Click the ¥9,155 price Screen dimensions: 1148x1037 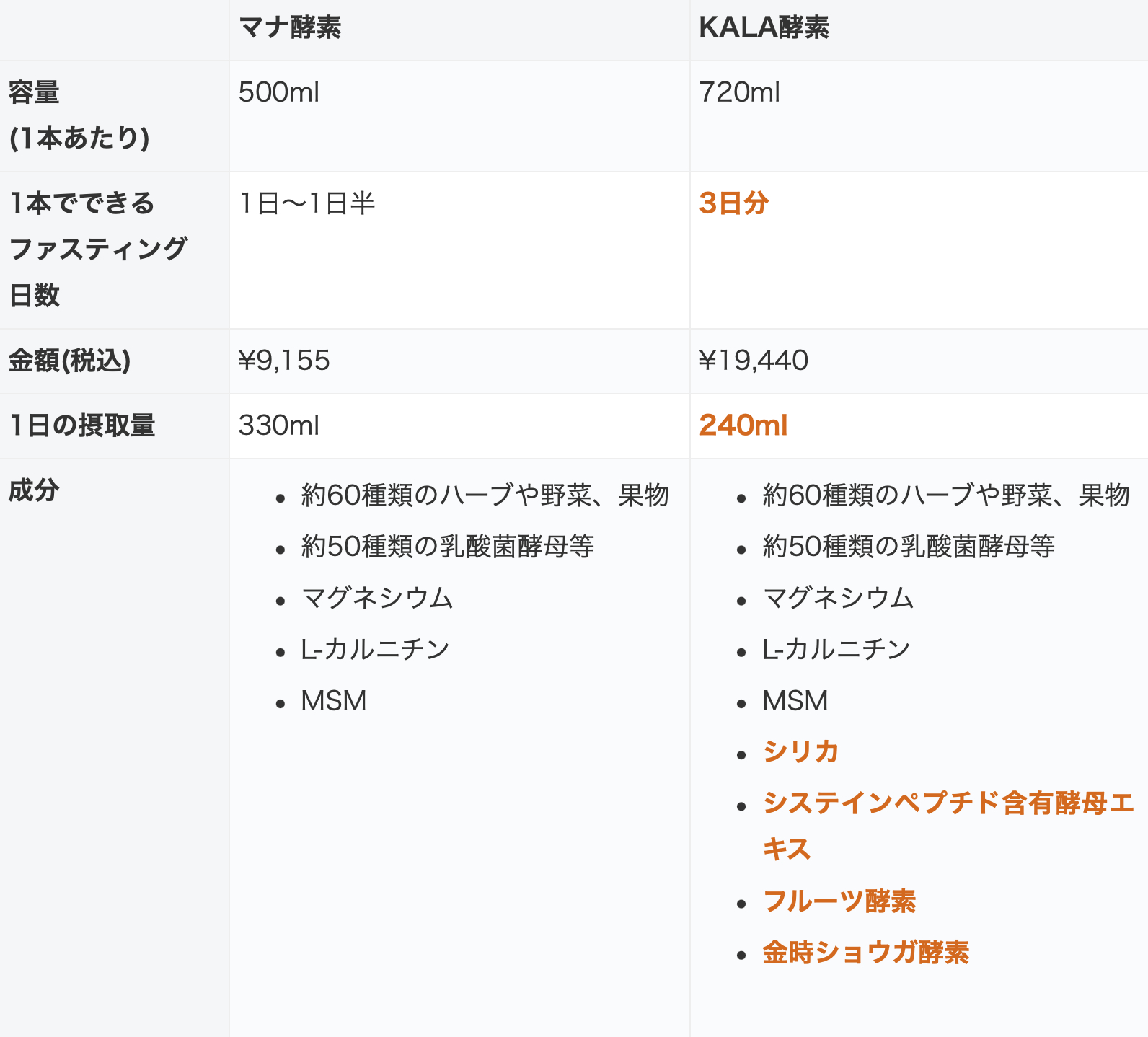tap(284, 361)
